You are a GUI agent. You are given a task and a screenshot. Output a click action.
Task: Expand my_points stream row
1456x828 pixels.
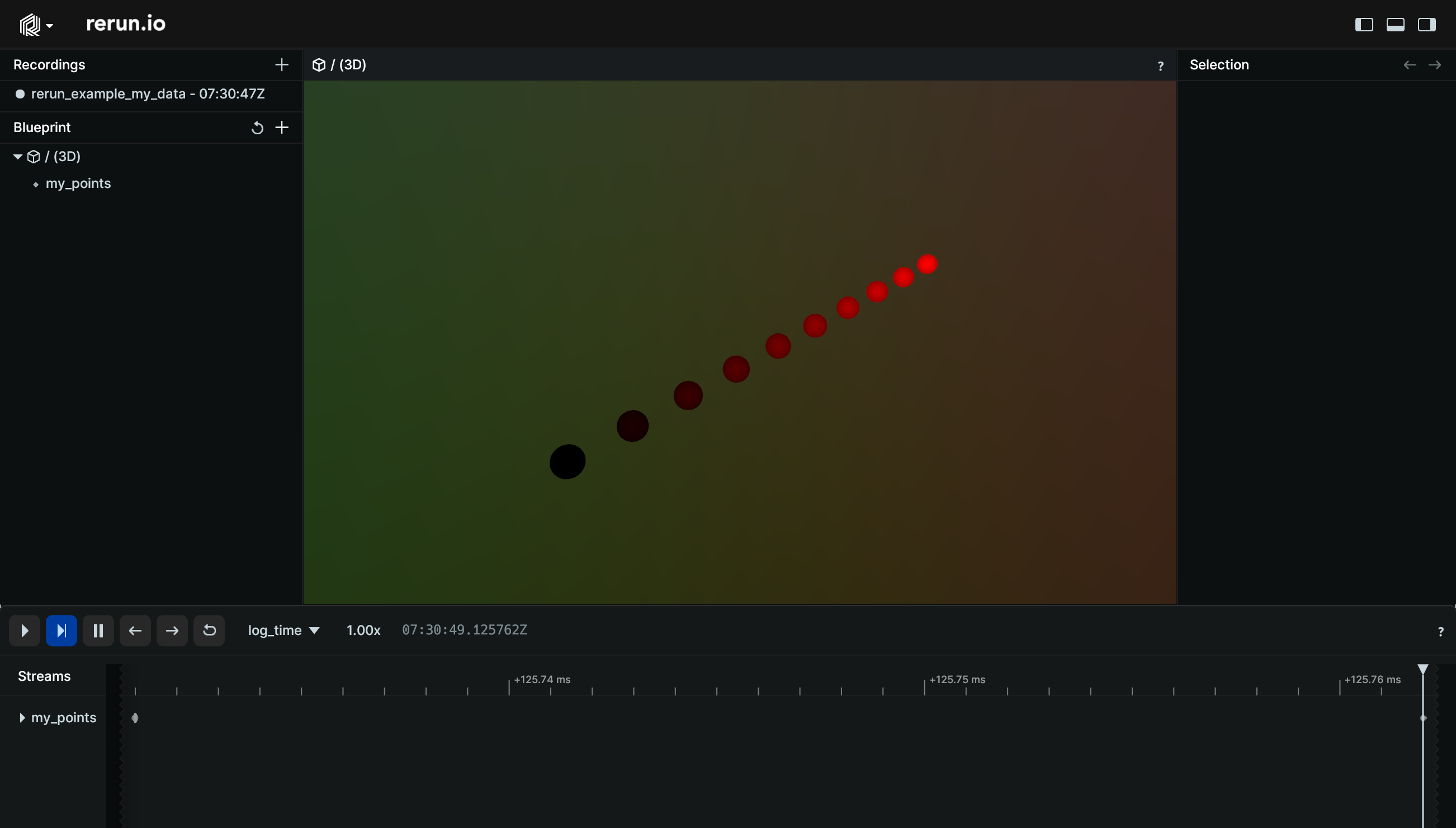(22, 718)
